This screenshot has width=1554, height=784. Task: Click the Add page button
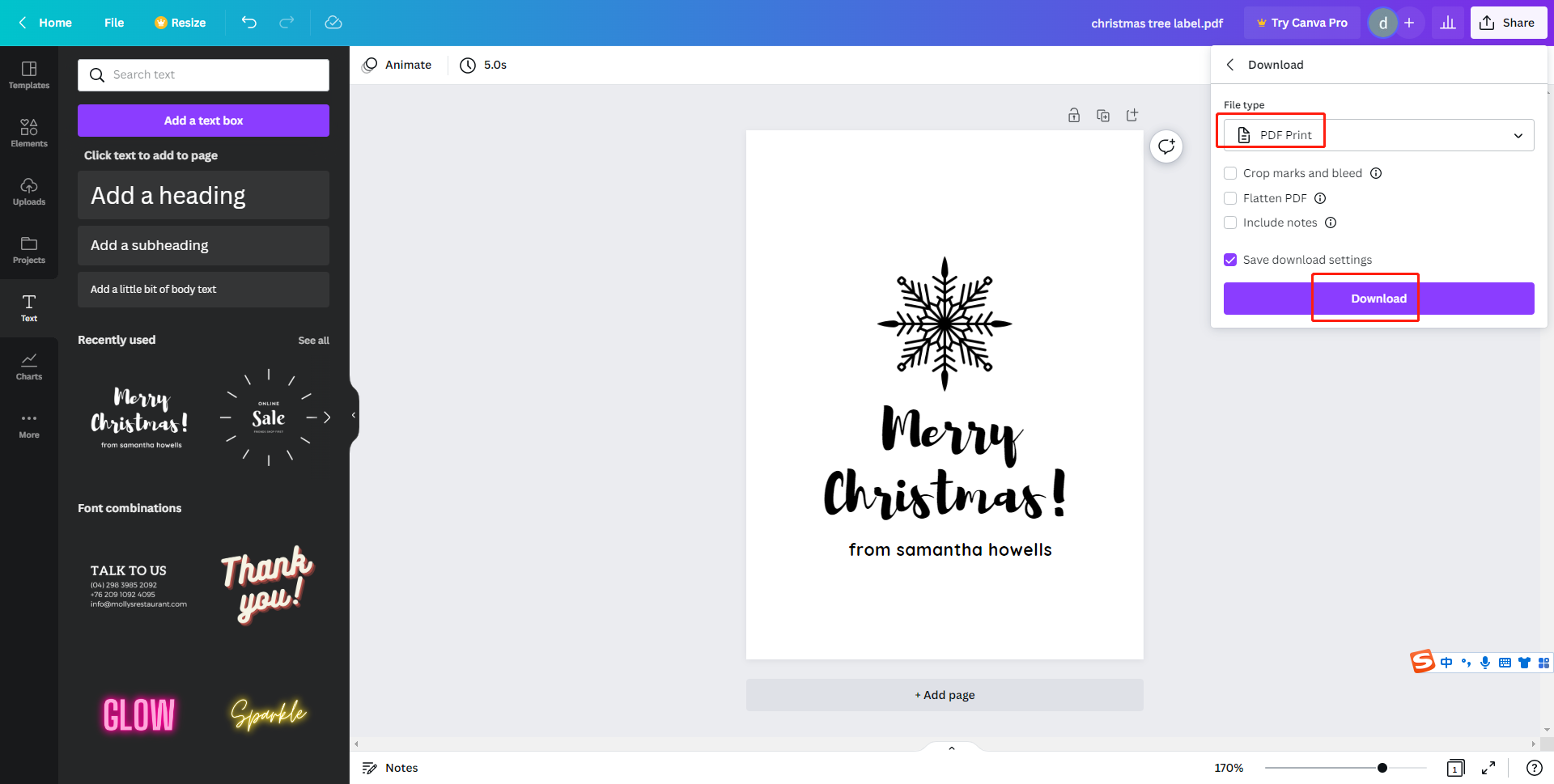pos(945,695)
